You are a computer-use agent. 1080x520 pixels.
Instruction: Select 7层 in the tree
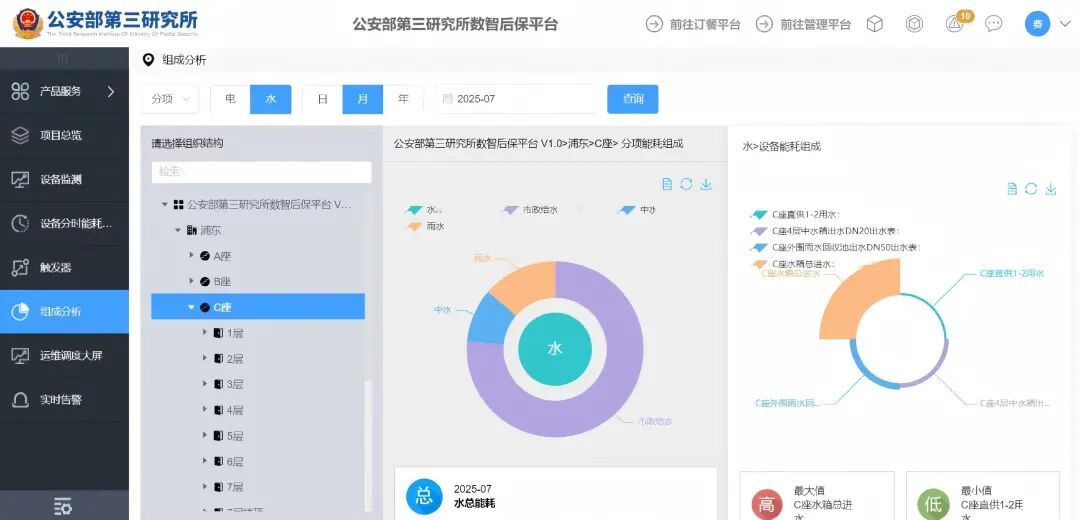(x=235, y=487)
